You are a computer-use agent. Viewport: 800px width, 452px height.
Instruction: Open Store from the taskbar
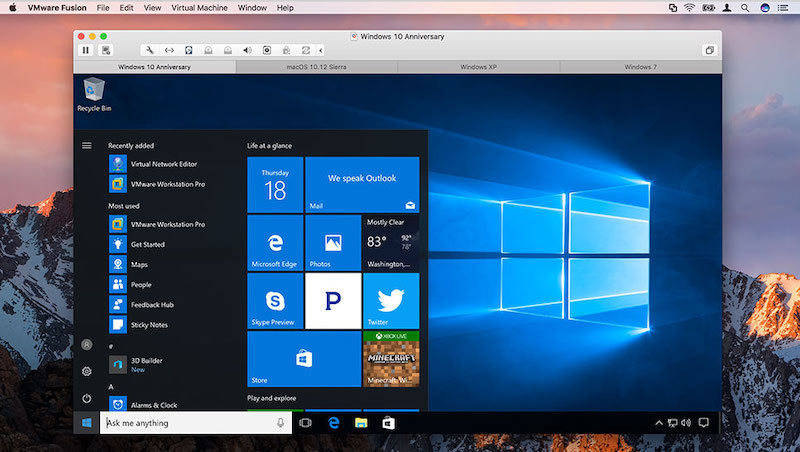(x=389, y=423)
